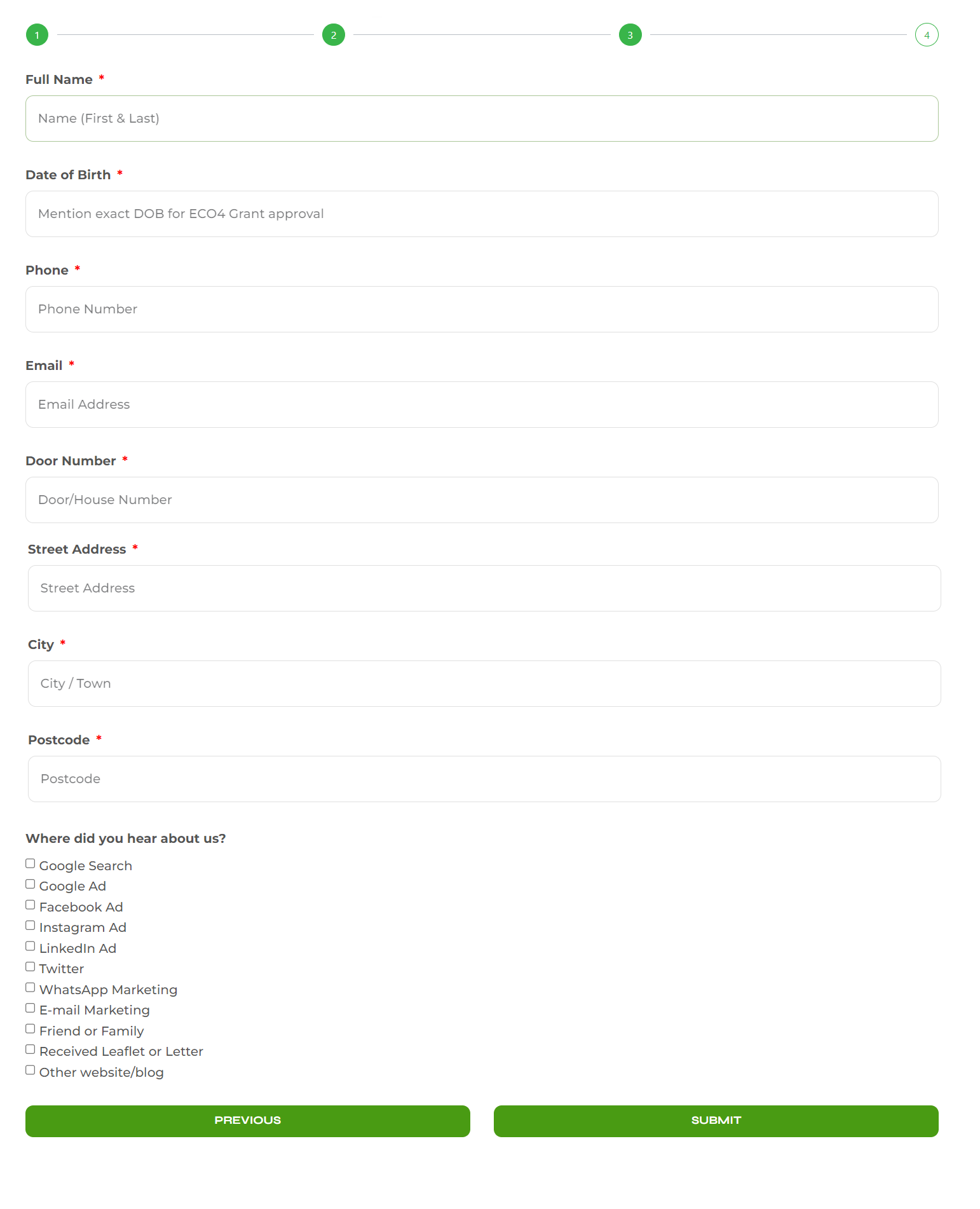Select the City / Town field
The width and height of the screenshot is (980, 1209).
click(x=484, y=684)
